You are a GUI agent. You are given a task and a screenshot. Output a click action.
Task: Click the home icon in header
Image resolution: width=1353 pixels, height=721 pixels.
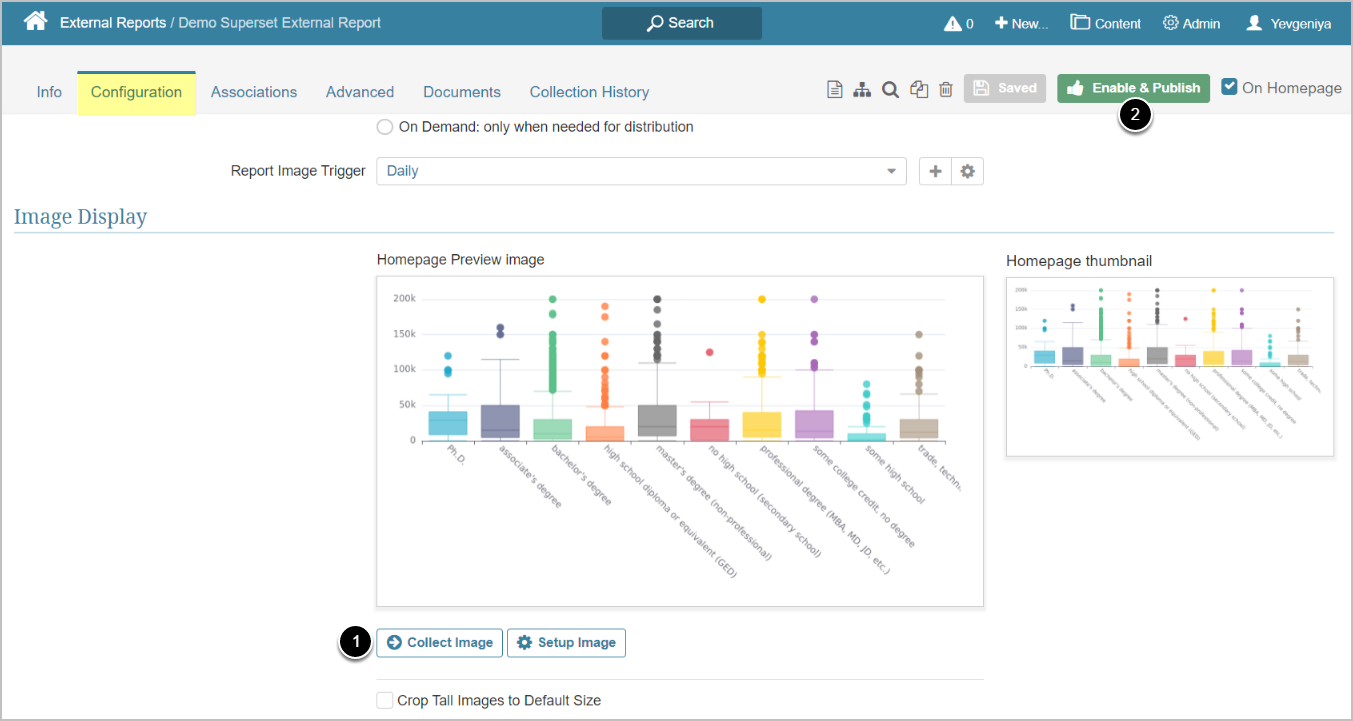point(36,22)
